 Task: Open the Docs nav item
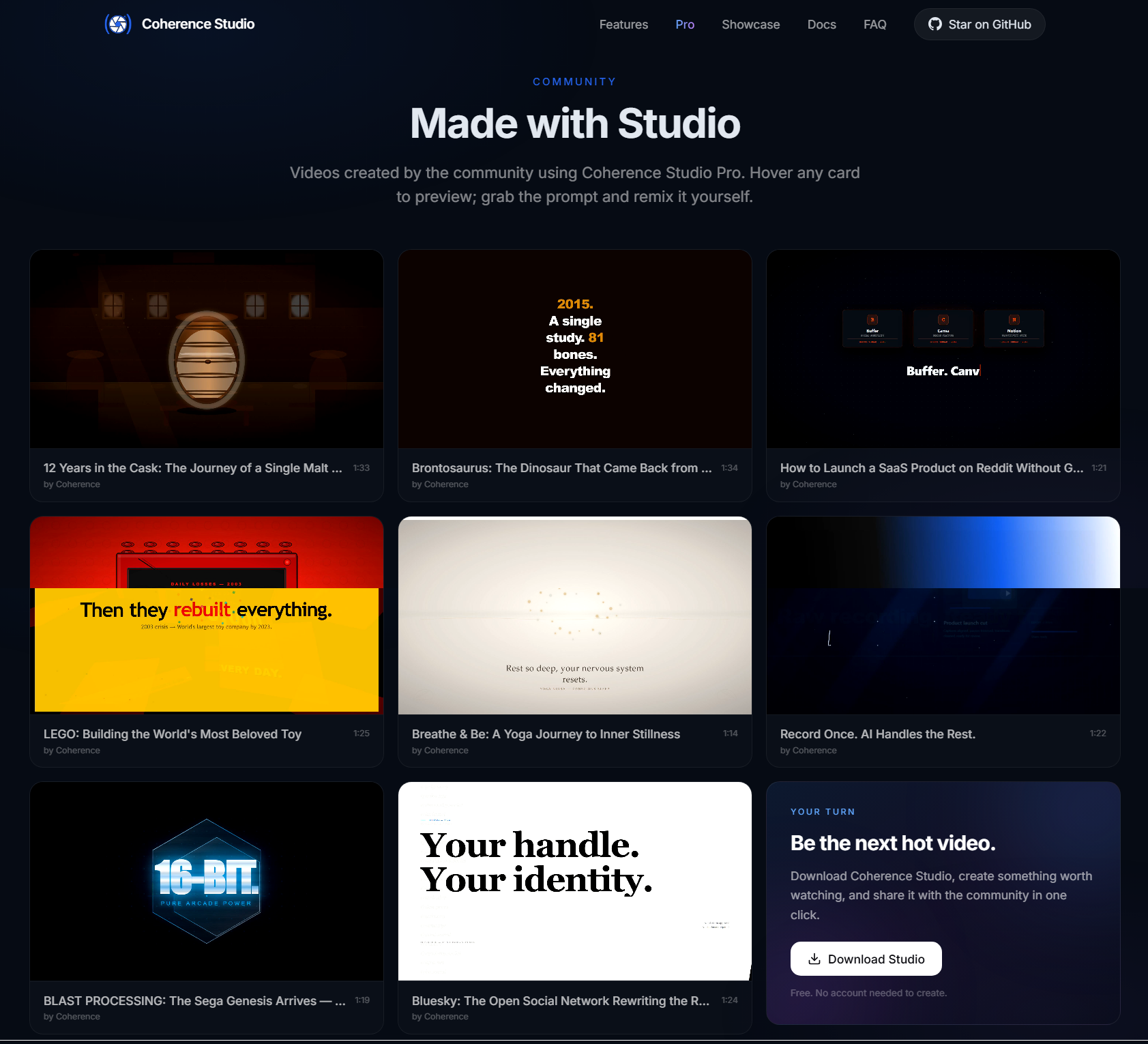821,25
